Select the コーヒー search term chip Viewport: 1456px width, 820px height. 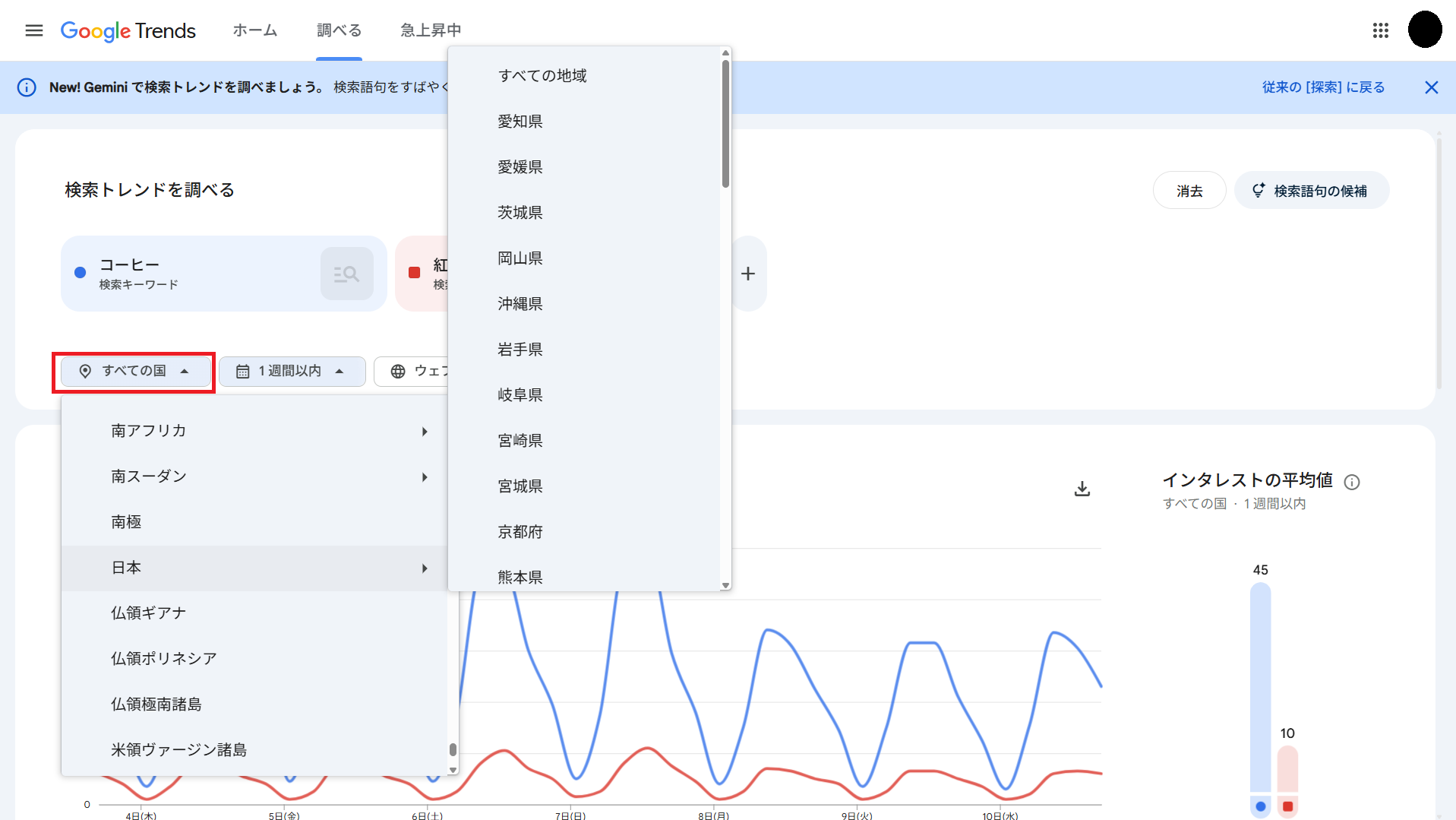pos(224,274)
